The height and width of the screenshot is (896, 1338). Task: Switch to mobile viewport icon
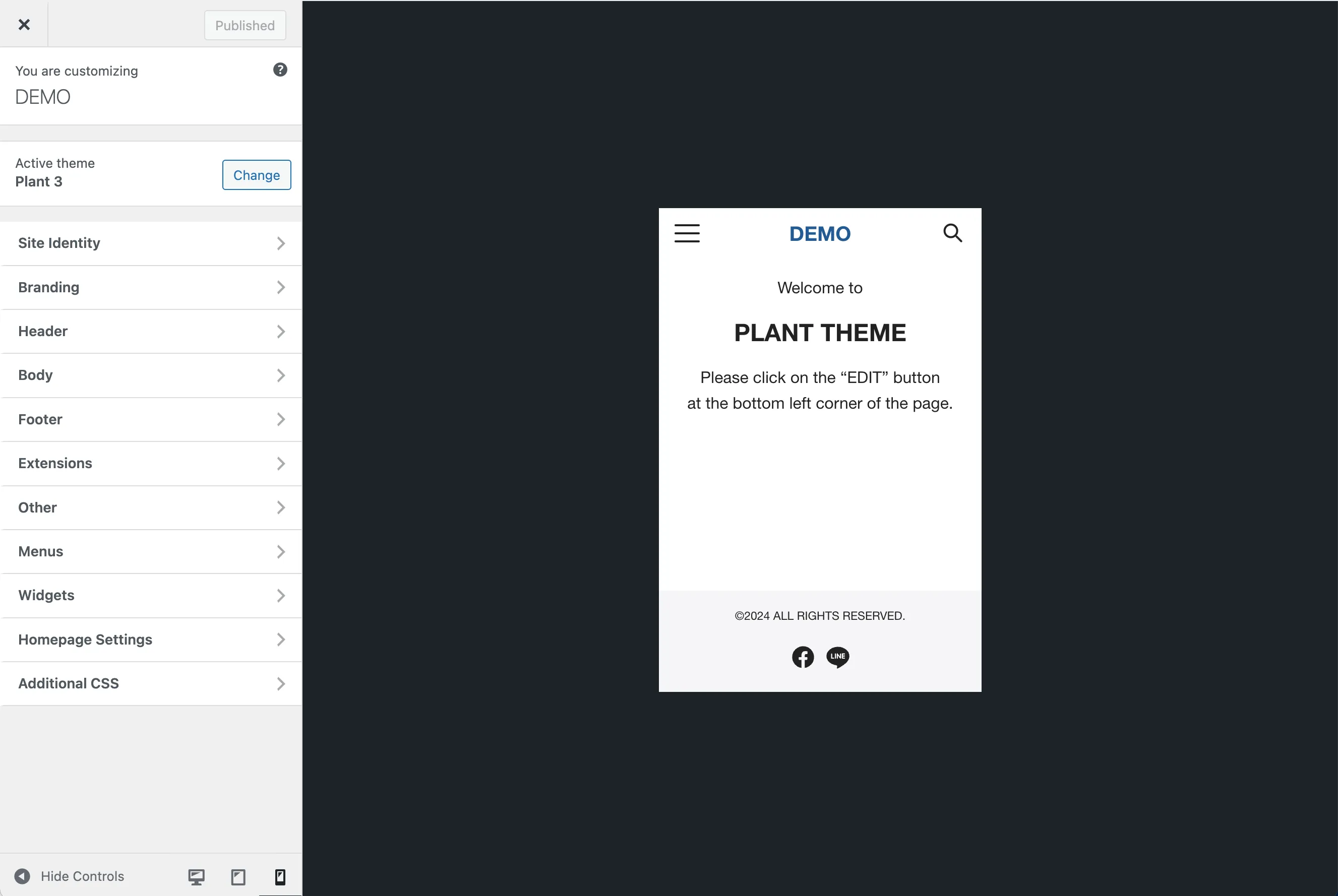(x=280, y=876)
